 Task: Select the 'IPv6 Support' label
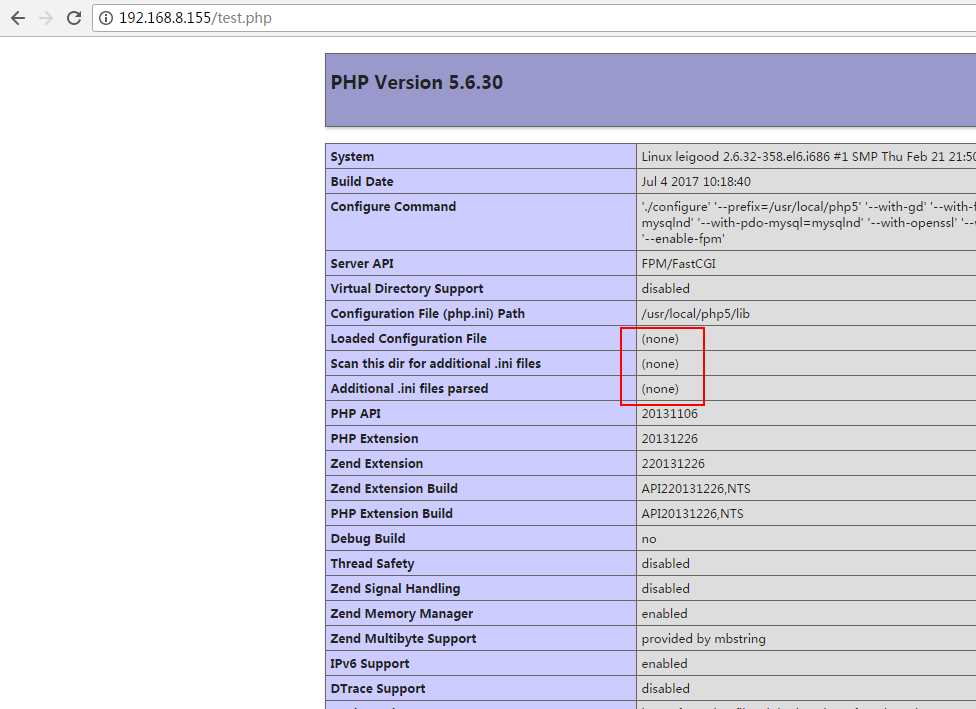(x=370, y=664)
